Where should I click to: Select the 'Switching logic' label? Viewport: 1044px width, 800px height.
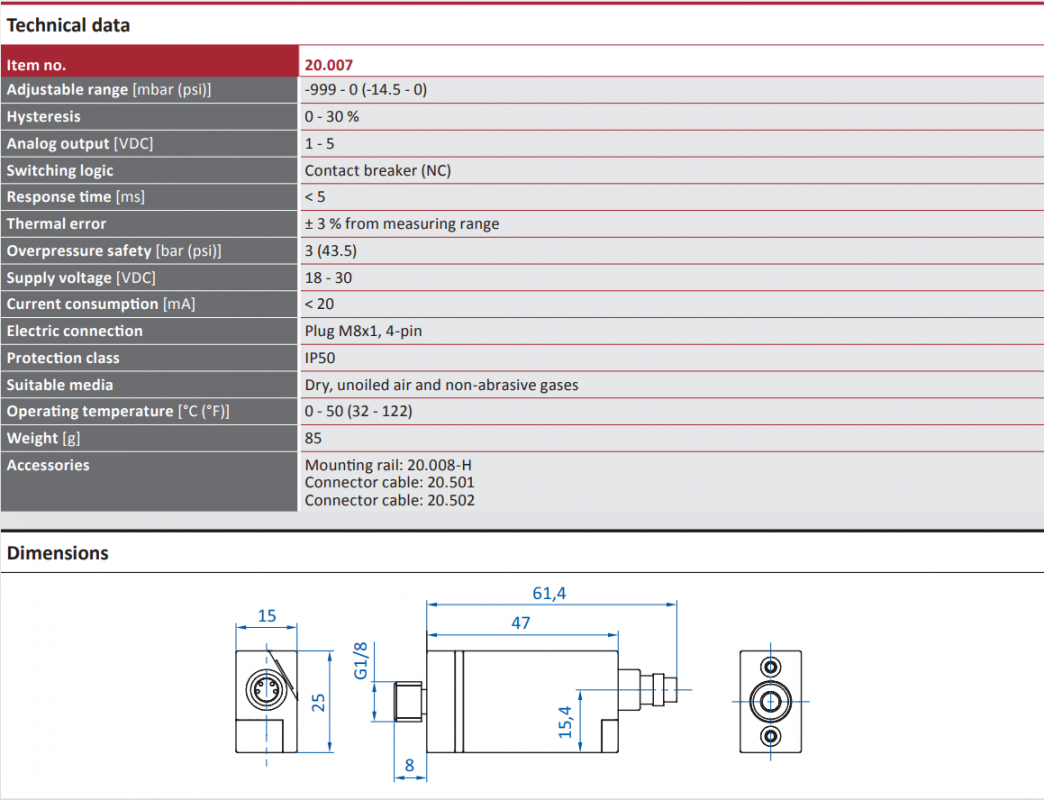click(x=60, y=170)
